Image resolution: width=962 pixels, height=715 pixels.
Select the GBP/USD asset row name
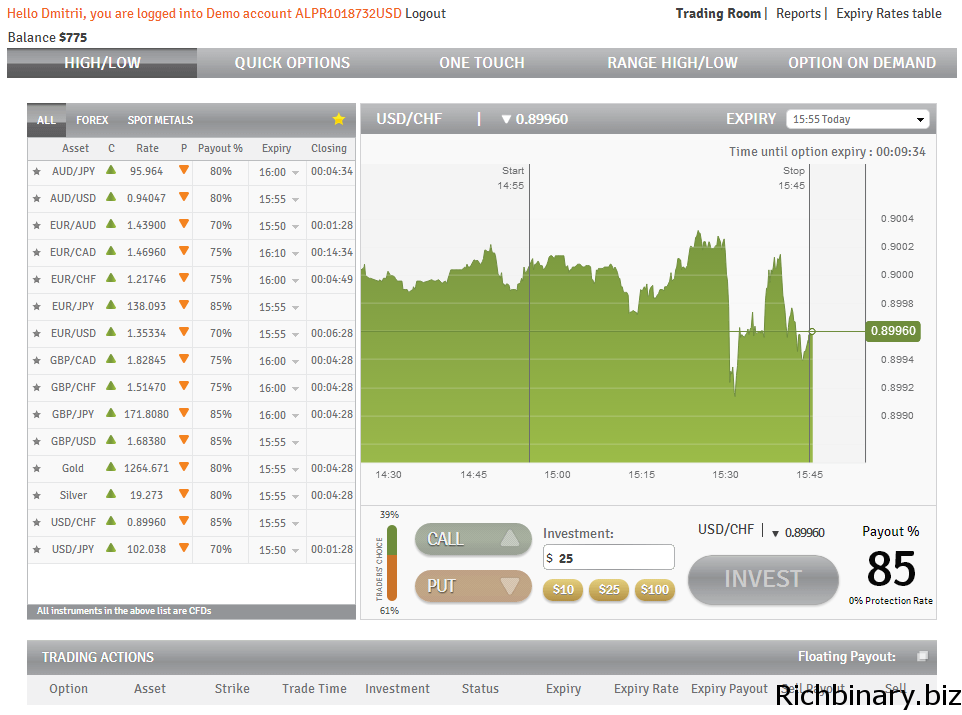[x=73, y=441]
